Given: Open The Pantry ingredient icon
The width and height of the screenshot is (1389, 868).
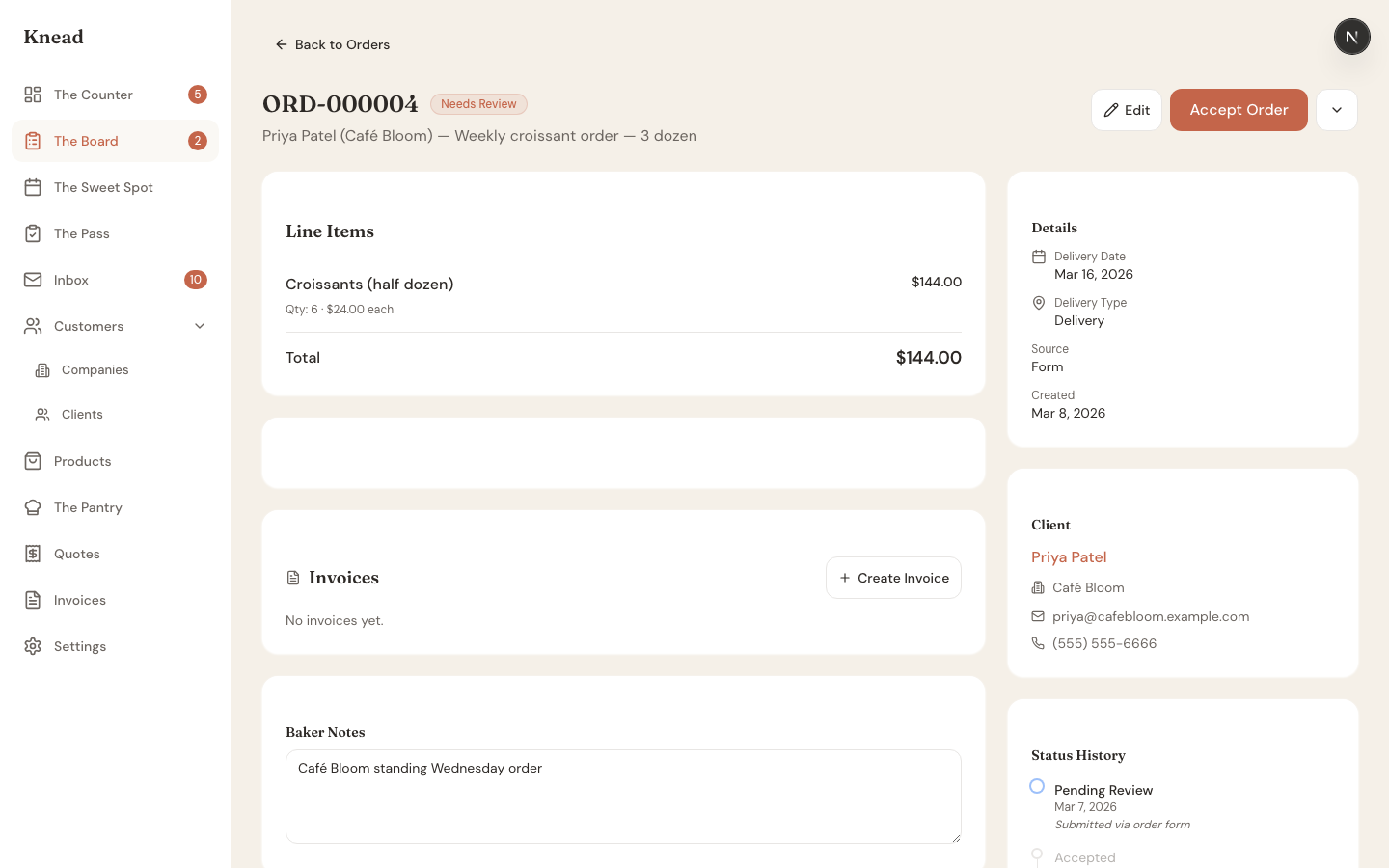Looking at the screenshot, I should [x=32, y=507].
